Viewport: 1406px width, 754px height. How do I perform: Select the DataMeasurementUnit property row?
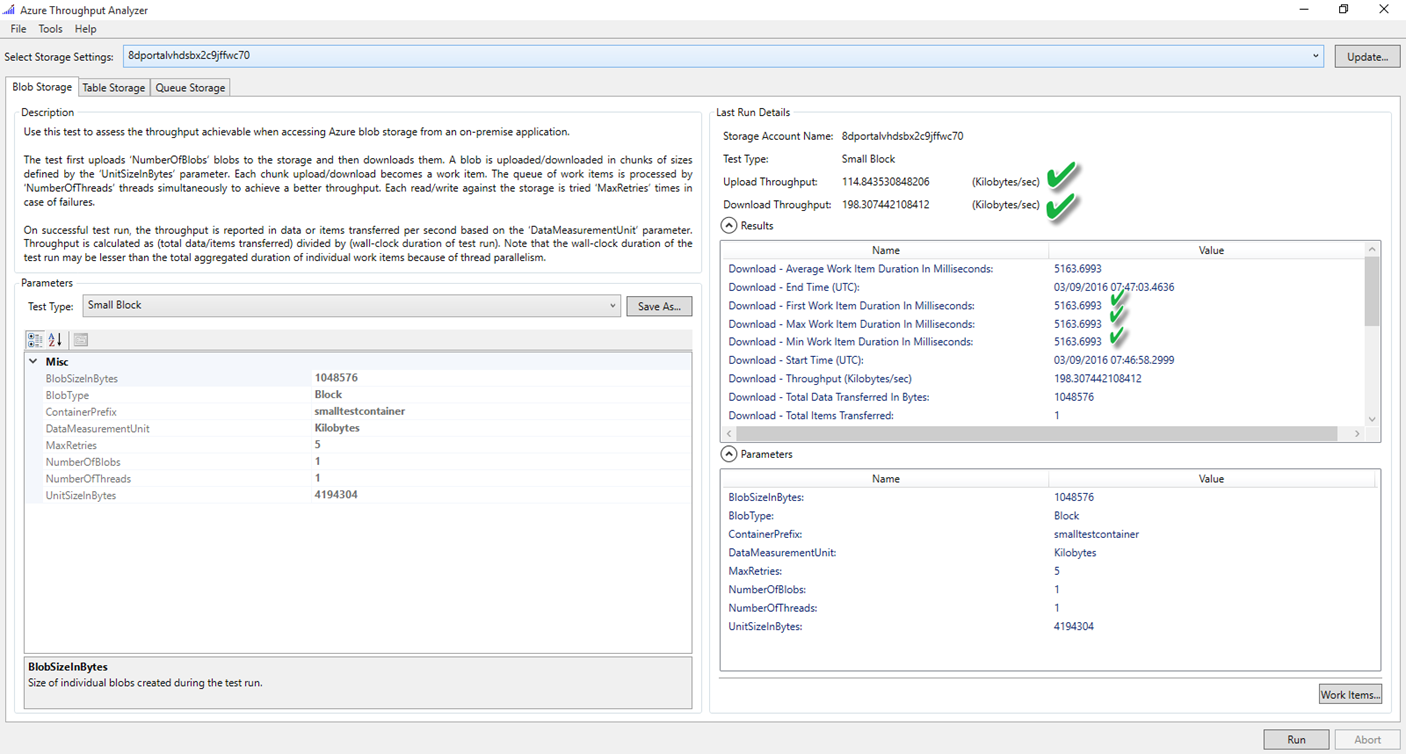tap(358, 428)
